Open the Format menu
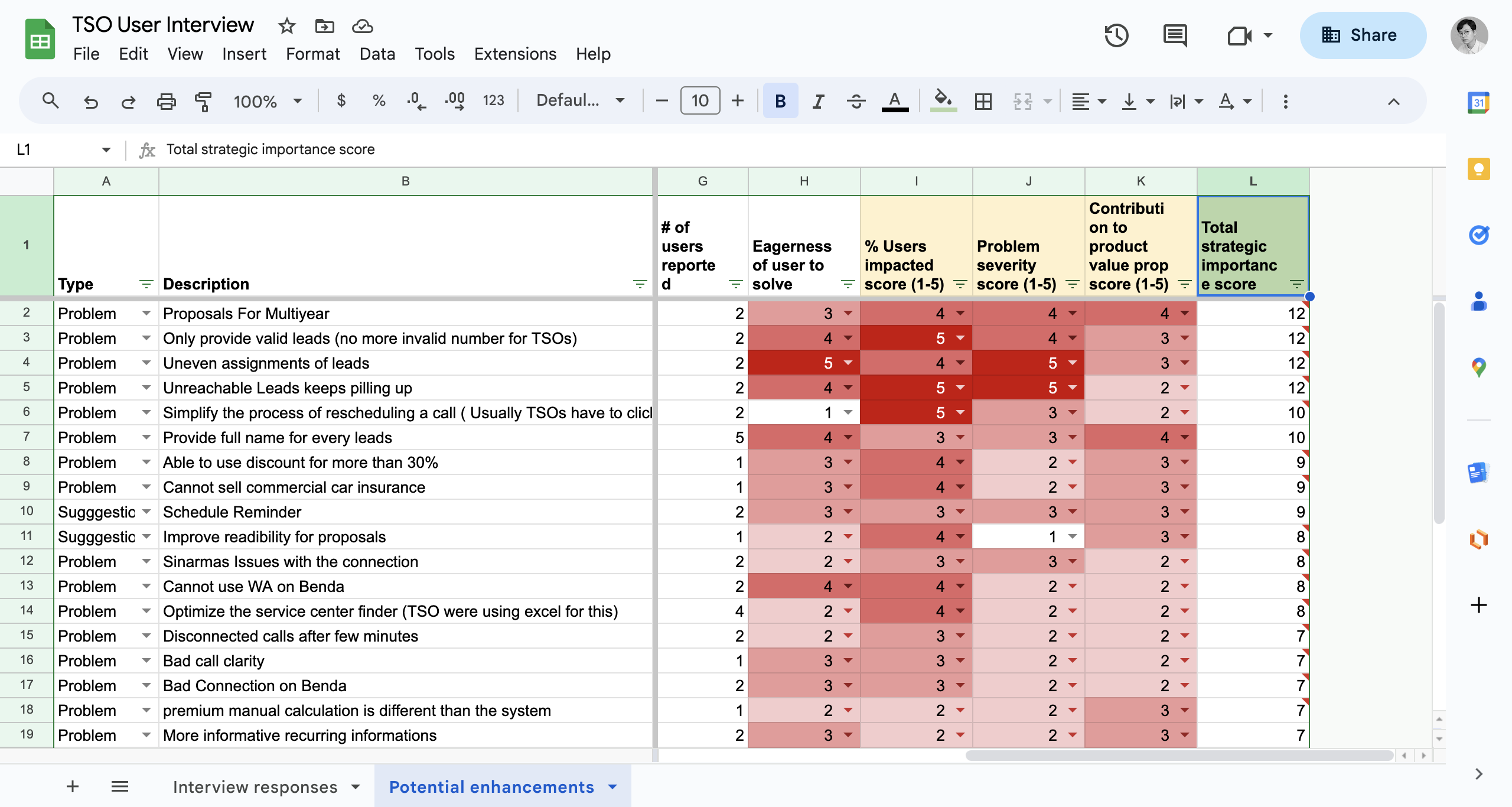Image resolution: width=1512 pixels, height=807 pixels. click(x=312, y=54)
